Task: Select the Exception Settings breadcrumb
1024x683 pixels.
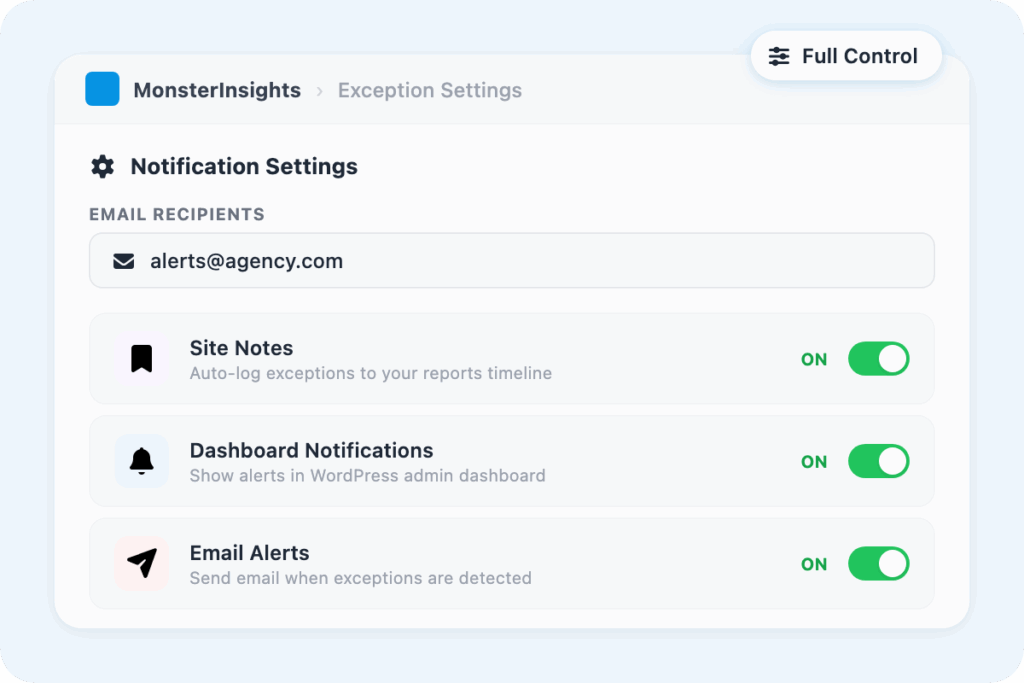Action: point(430,90)
